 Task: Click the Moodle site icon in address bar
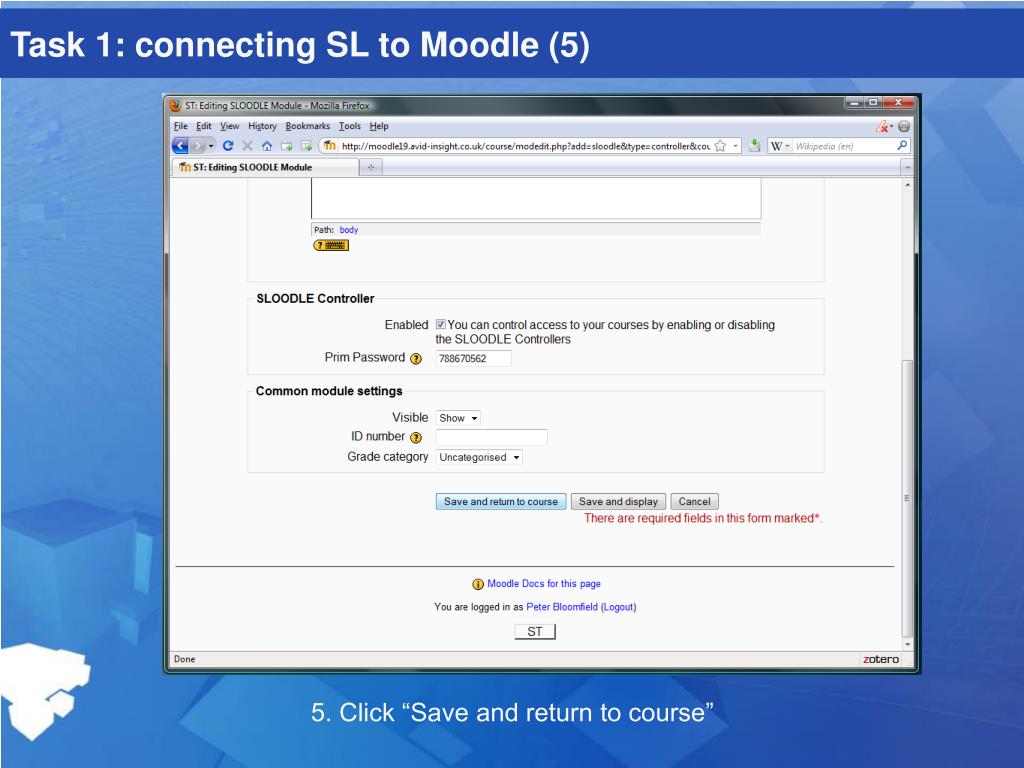330,146
